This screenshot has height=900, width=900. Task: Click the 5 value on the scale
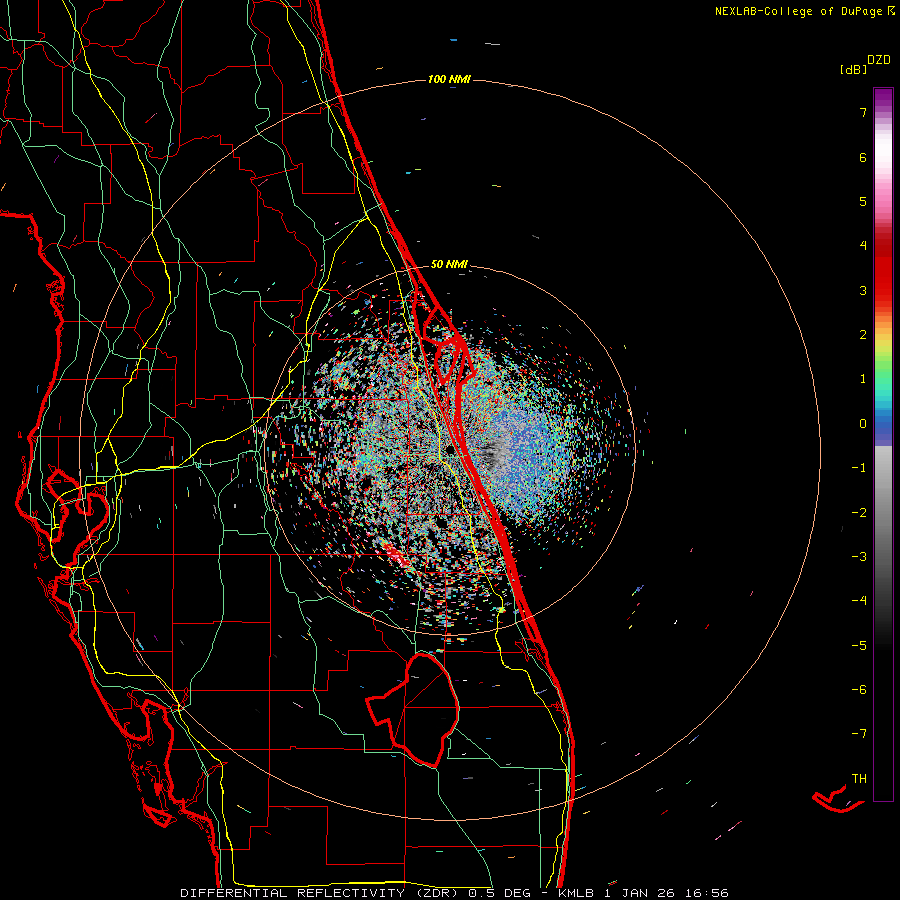point(863,201)
